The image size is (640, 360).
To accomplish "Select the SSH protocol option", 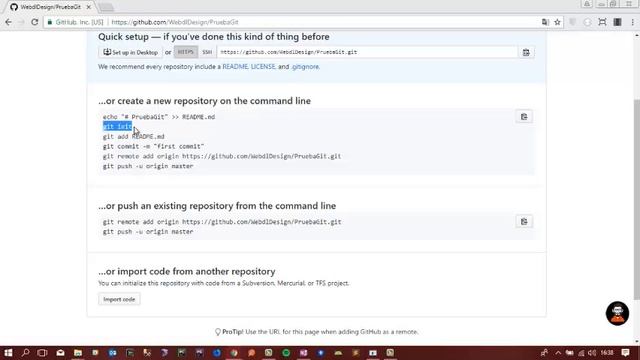I will click(x=207, y=52).
